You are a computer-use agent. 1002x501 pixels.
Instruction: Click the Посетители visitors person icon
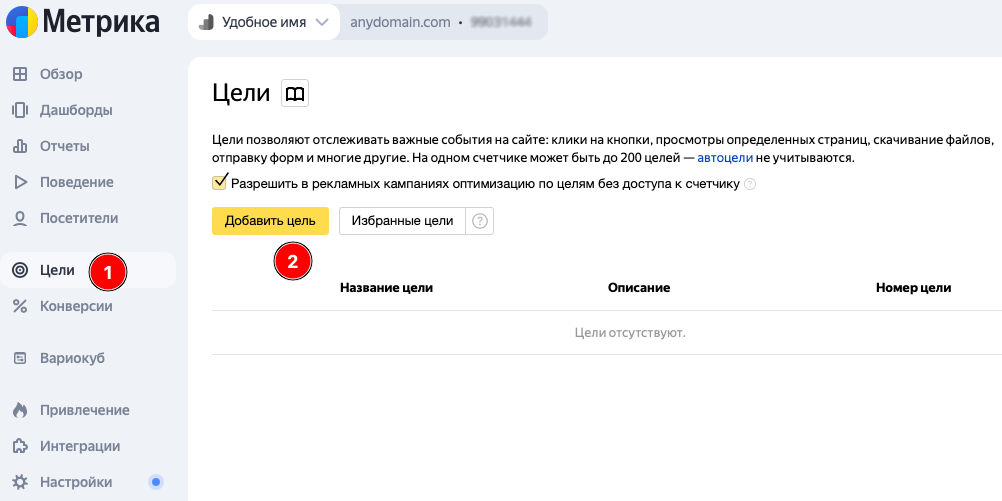(x=19, y=218)
